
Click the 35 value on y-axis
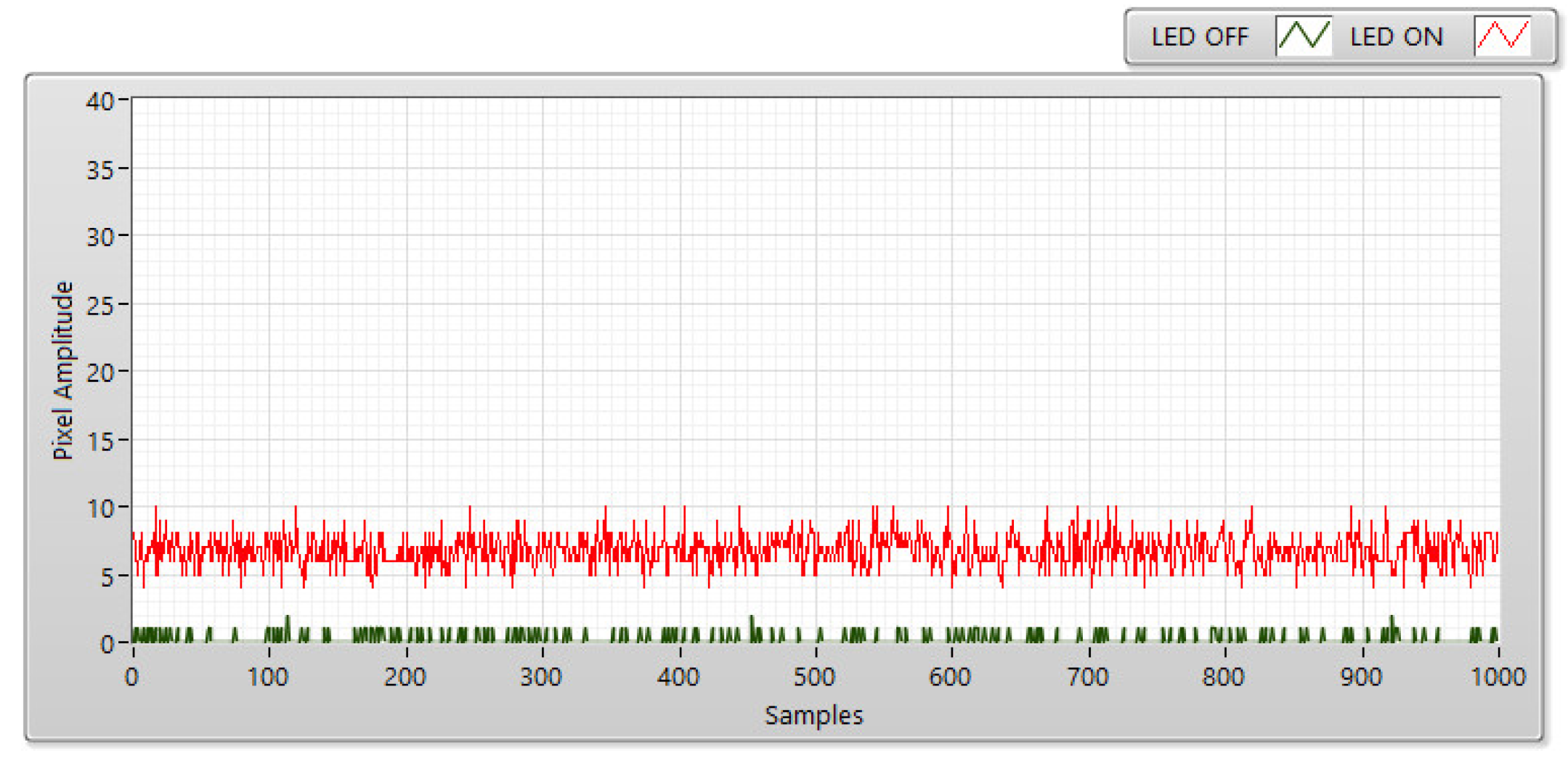(100, 170)
